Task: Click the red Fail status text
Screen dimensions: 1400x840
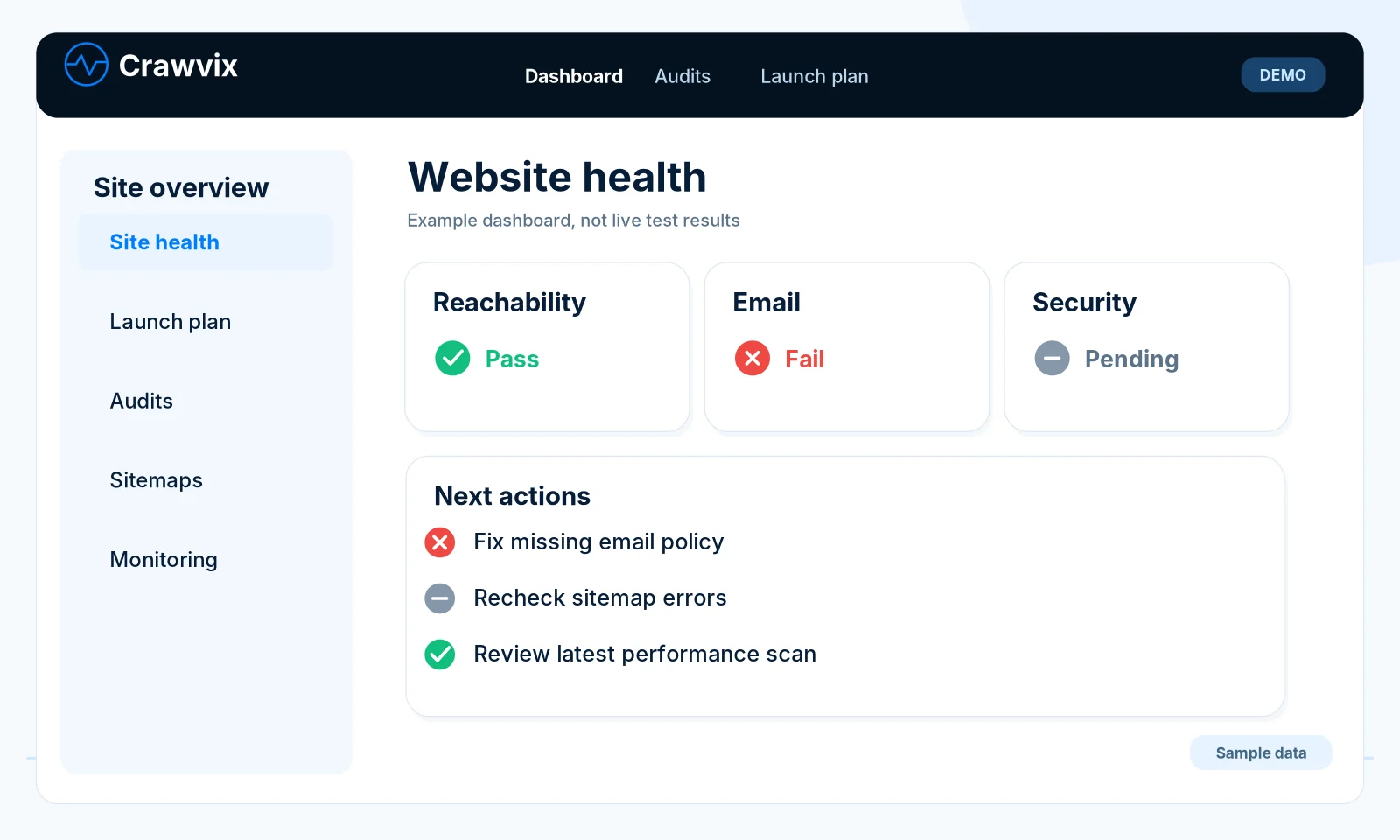Action: click(804, 360)
